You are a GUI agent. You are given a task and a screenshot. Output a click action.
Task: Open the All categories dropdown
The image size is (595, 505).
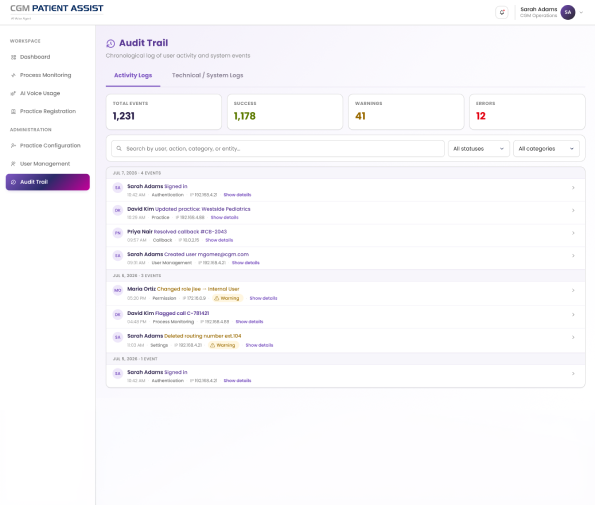(x=546, y=149)
